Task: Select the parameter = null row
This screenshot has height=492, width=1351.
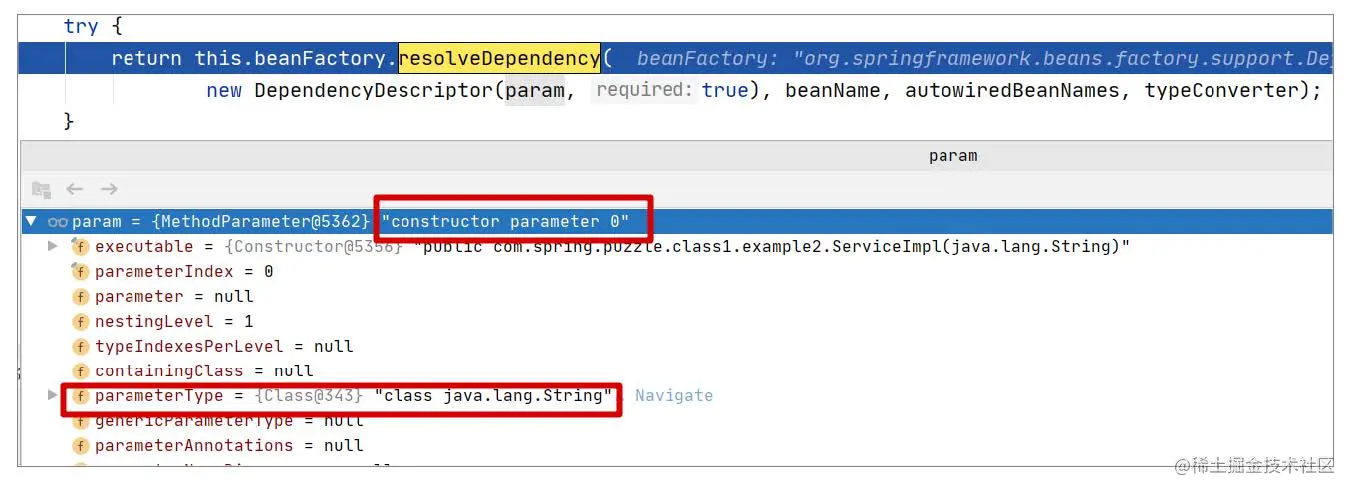Action: (676, 297)
